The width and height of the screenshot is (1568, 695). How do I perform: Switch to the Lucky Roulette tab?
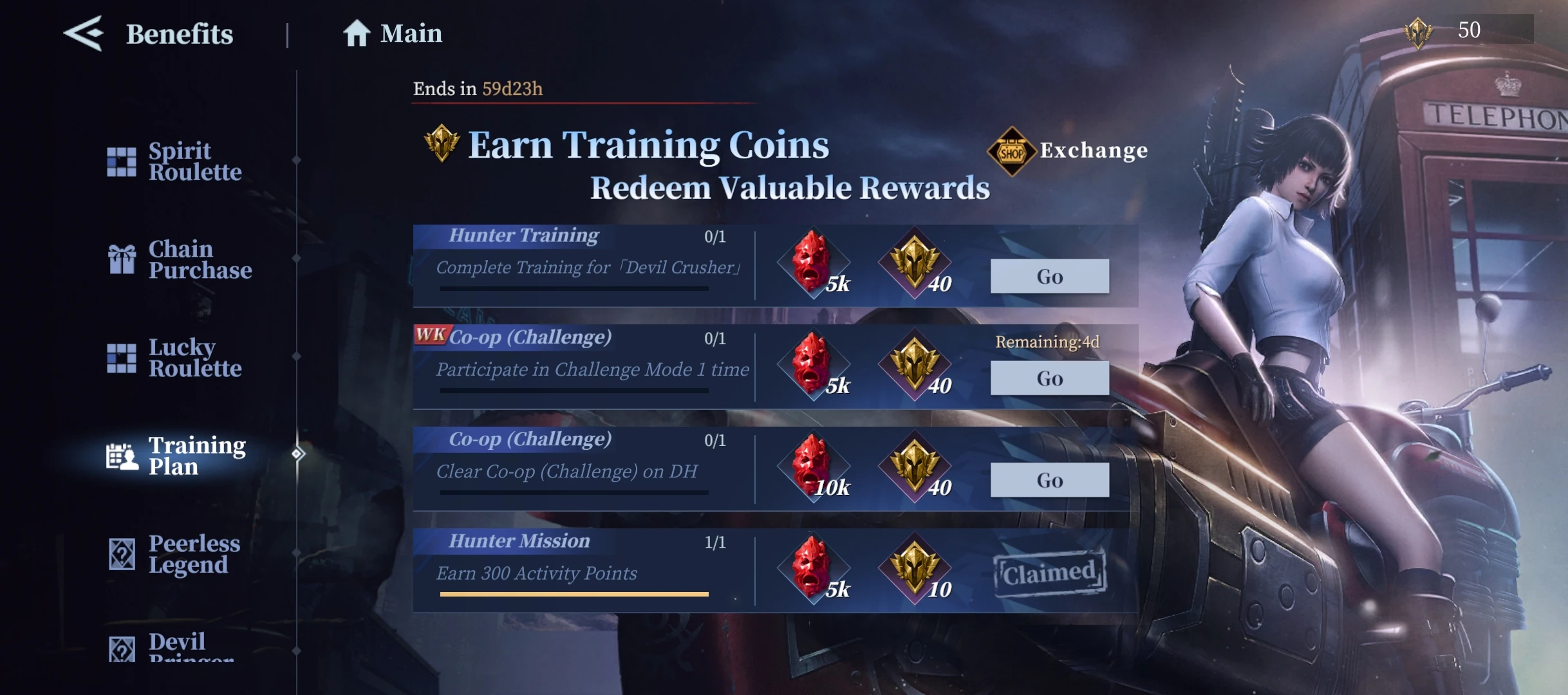(x=175, y=357)
